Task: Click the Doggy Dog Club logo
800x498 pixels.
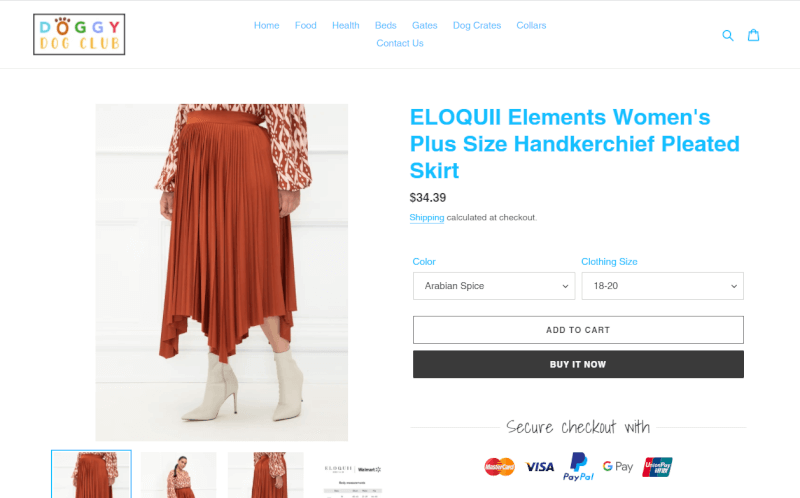Action: 79,34
